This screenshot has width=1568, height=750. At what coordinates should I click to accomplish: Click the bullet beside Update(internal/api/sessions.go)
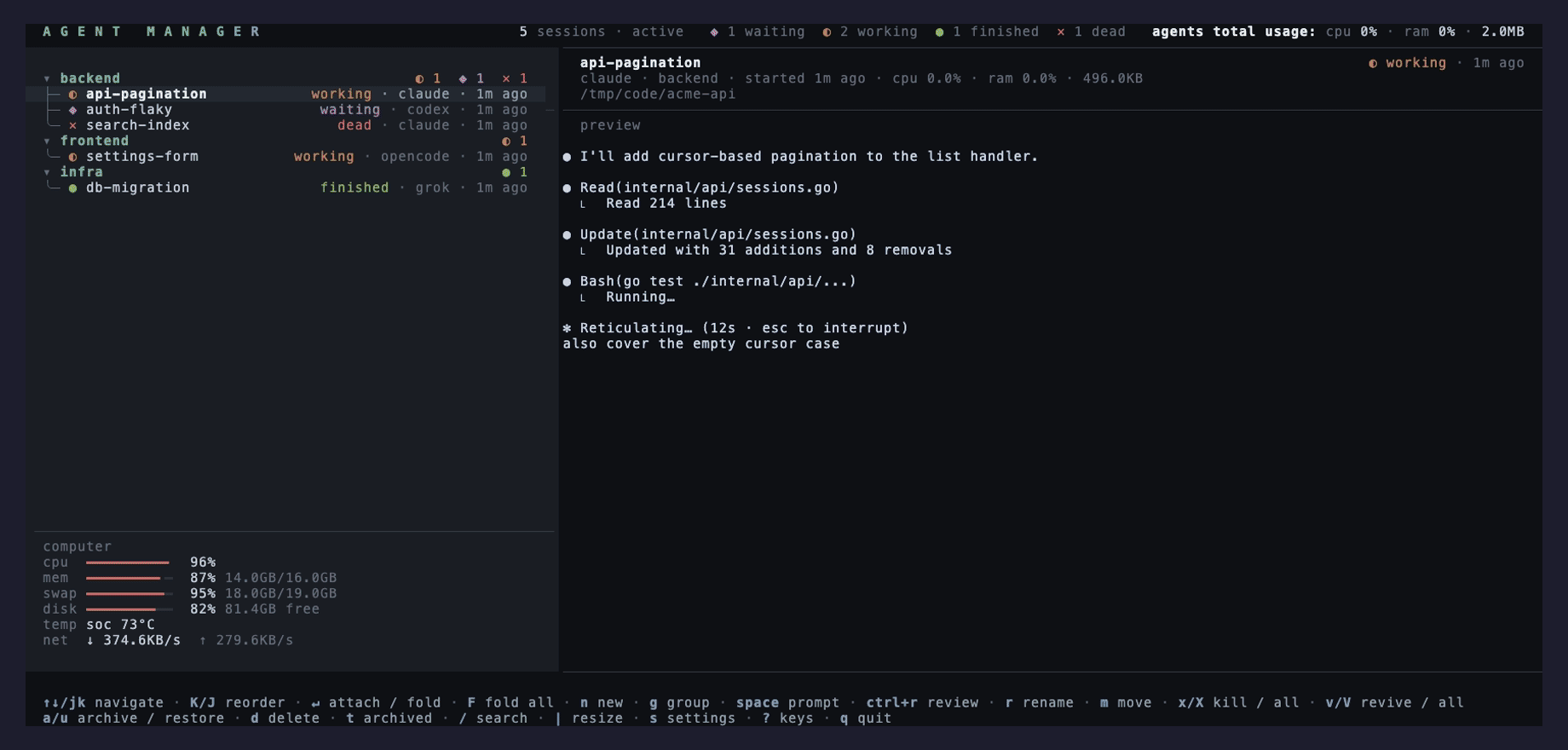pos(567,235)
